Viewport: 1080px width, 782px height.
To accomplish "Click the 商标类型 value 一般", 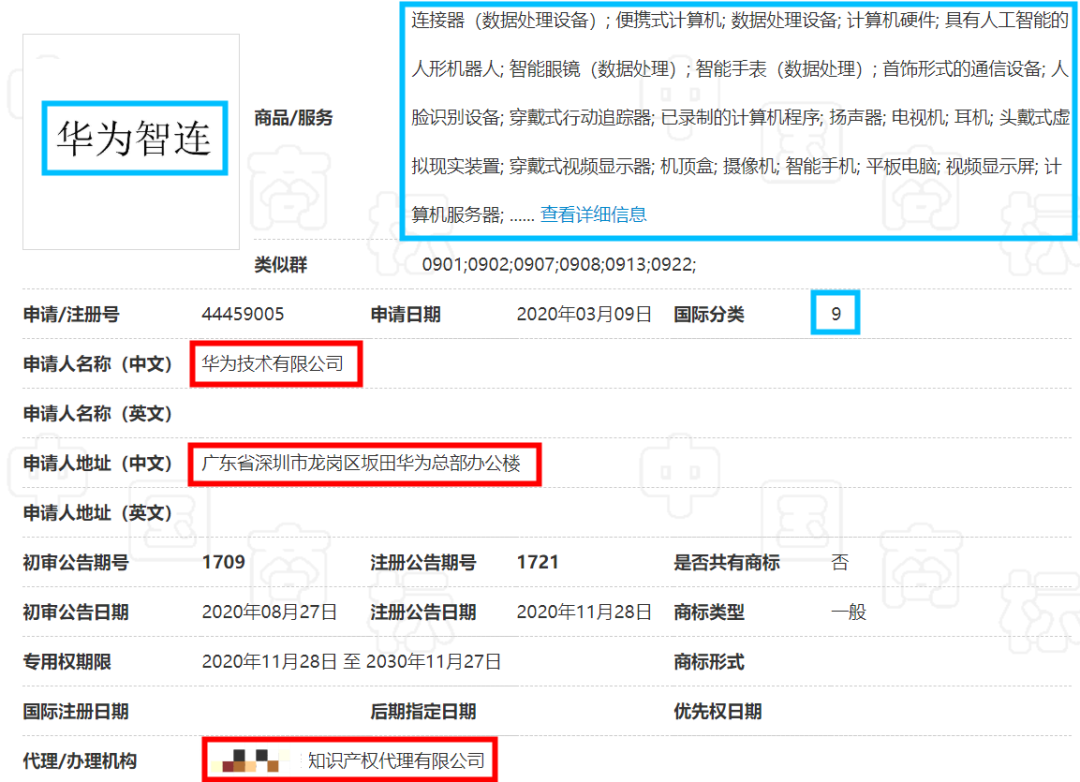I will tap(849, 612).
